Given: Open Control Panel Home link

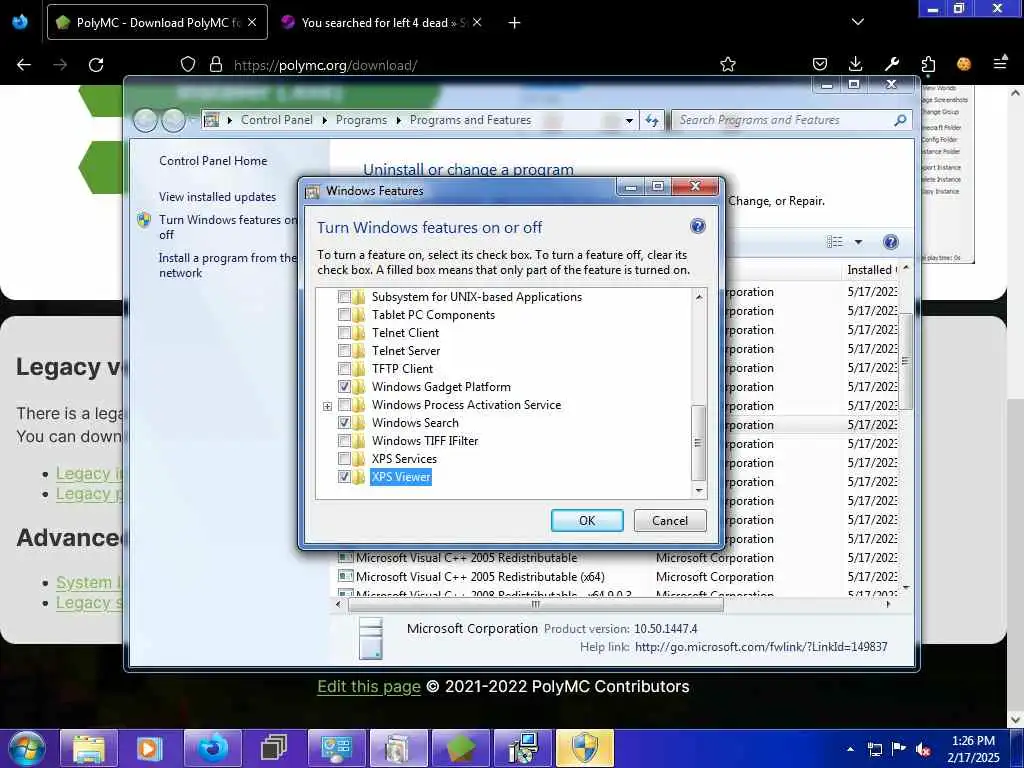Looking at the screenshot, I should (x=213, y=161).
